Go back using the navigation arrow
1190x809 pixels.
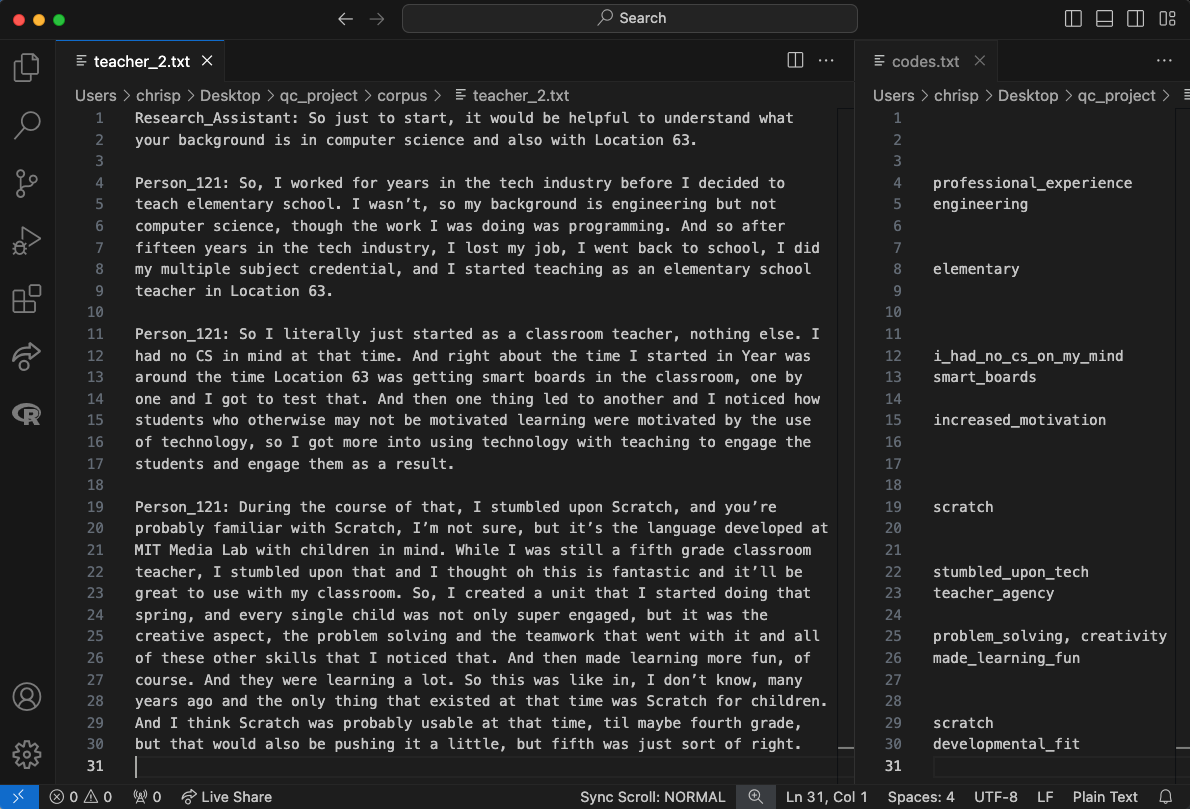(345, 18)
